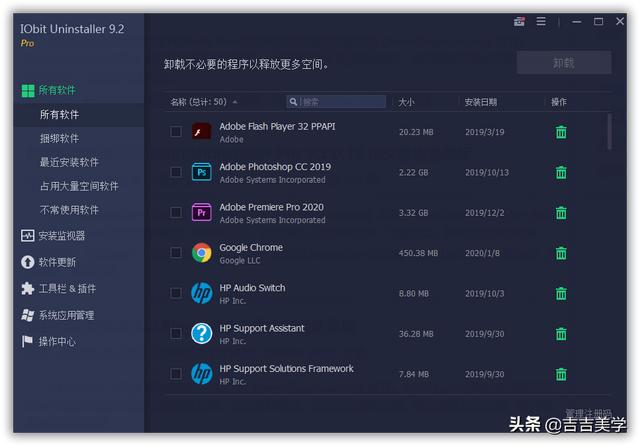Click the Google Chrome logo icon
Screen dimensions: 640x446
(202, 253)
